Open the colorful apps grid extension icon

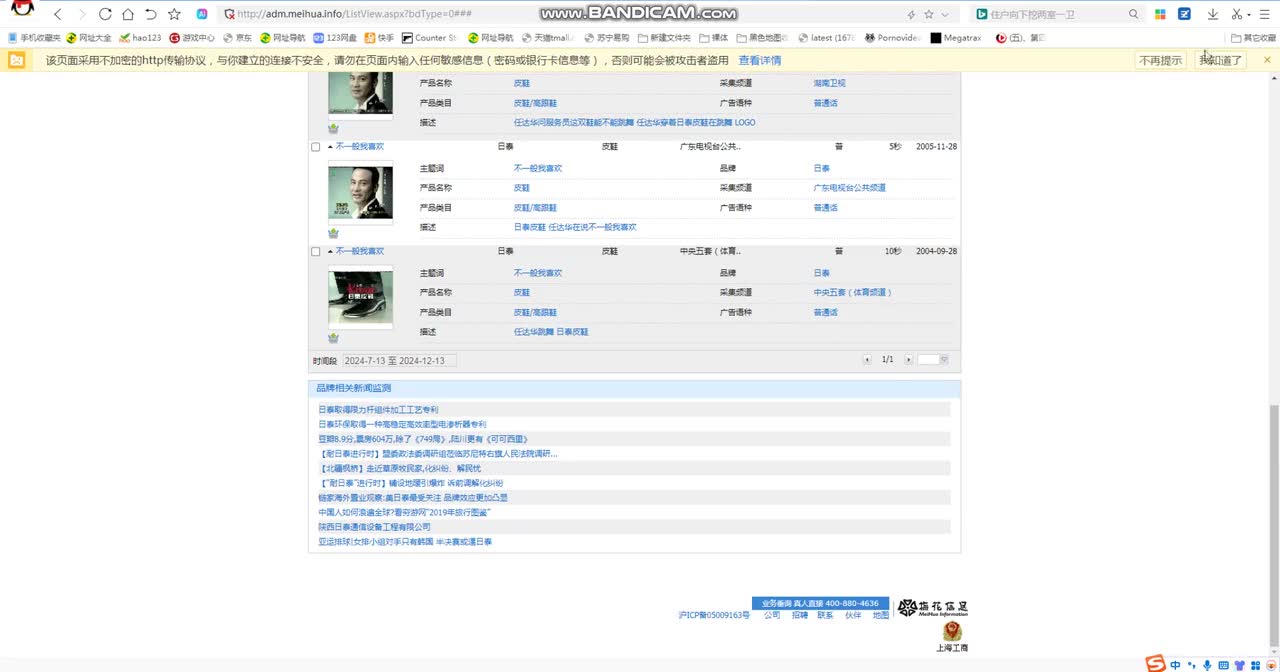click(1160, 14)
